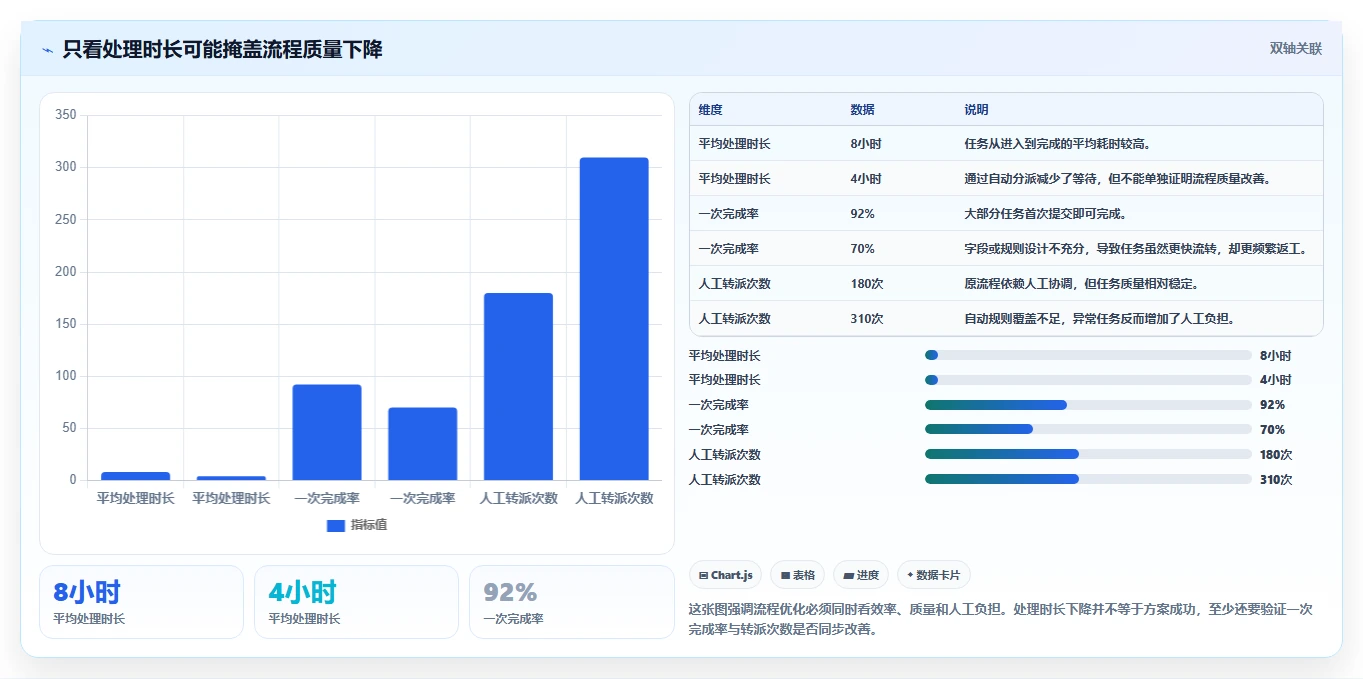Click the 双轴关联 tag in header
Viewport: 1363px width, 679px height.
1296,48
